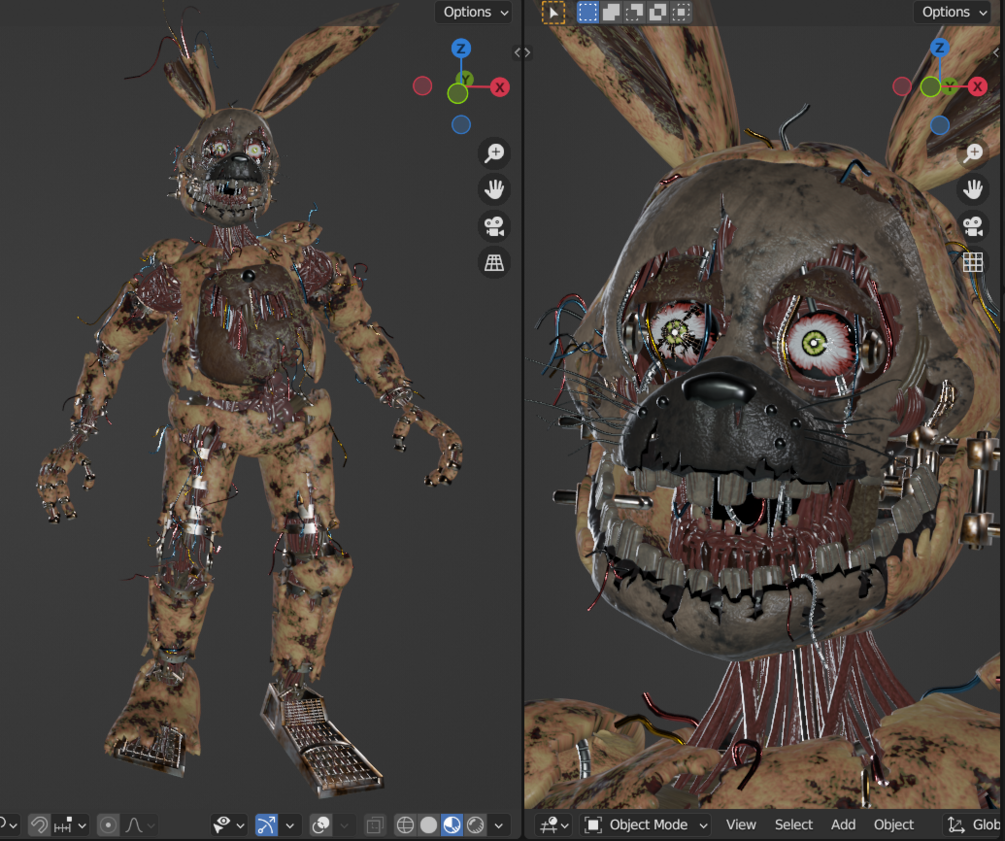Open the Options dropdown in right viewport
1005x841 pixels.
[952, 12]
